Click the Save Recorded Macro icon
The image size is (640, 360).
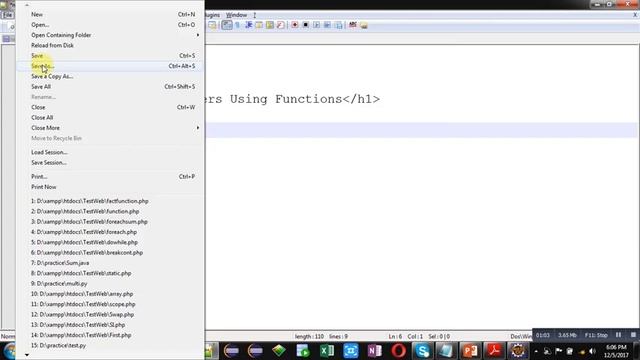pos(338,25)
